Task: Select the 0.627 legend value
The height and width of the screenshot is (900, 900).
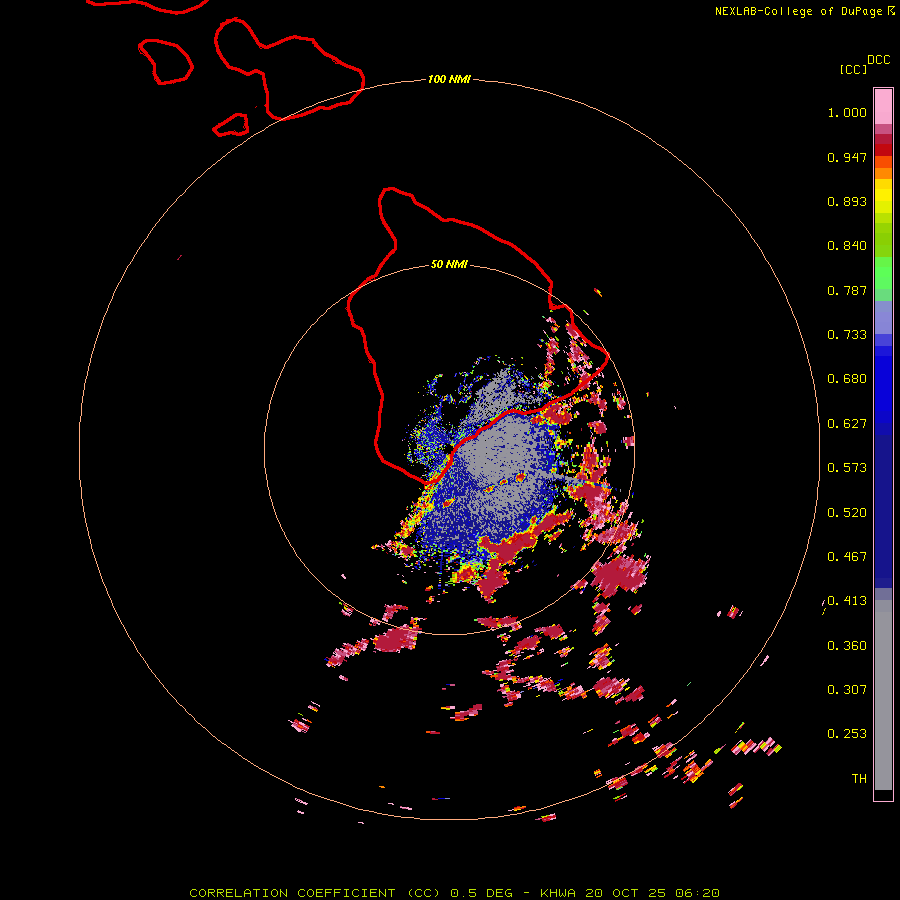Action: (847, 424)
